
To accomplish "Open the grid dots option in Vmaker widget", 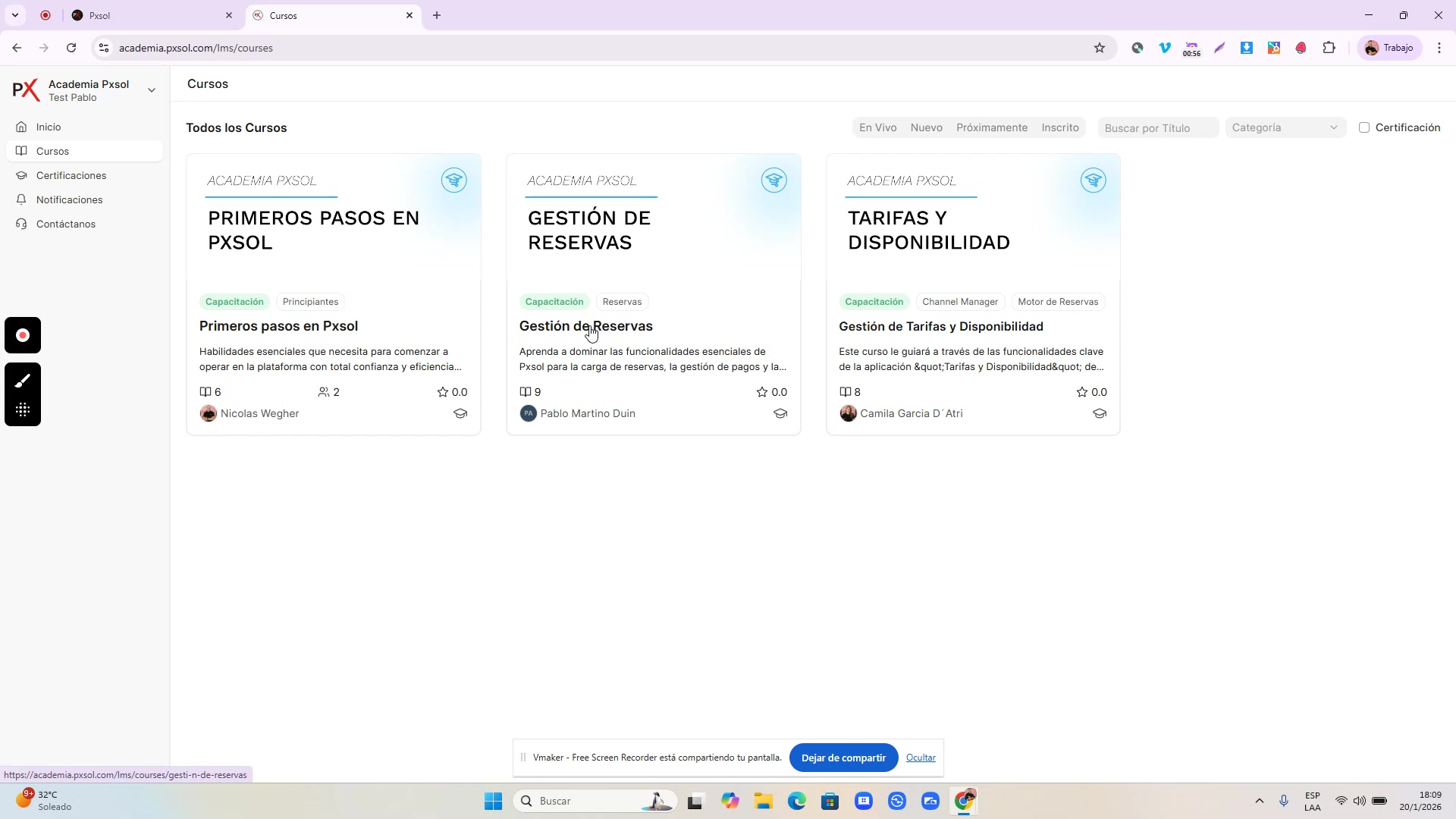I will 23,409.
